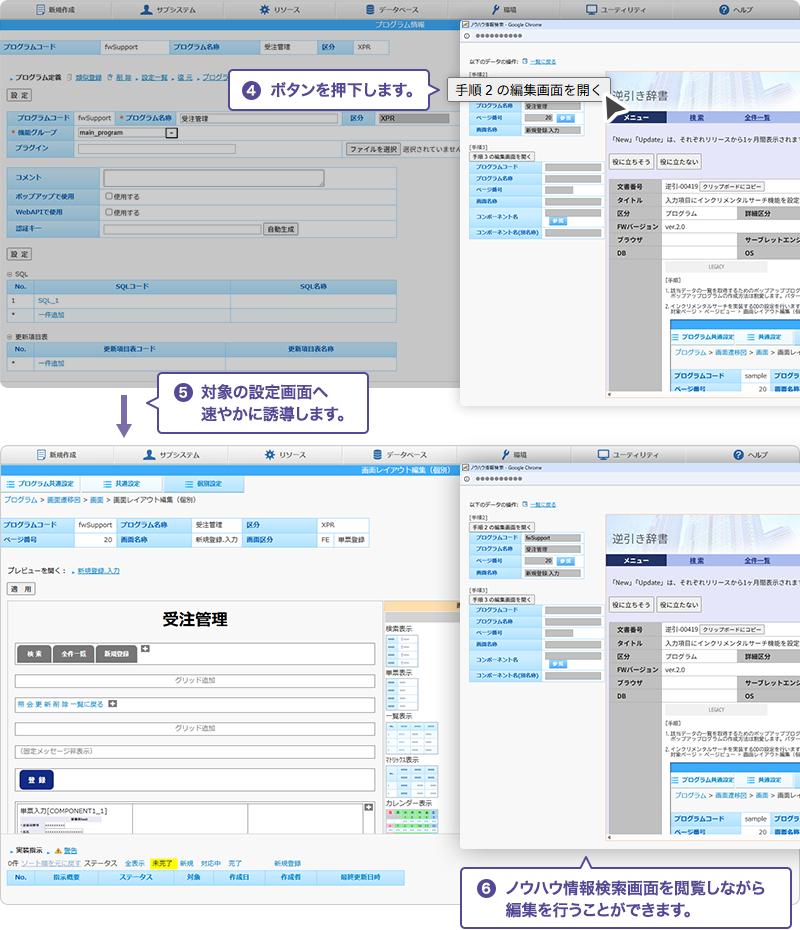Click question mark icon of ヘルプ in lower menu bar
Screen dimensions: 800x930
click(738, 454)
